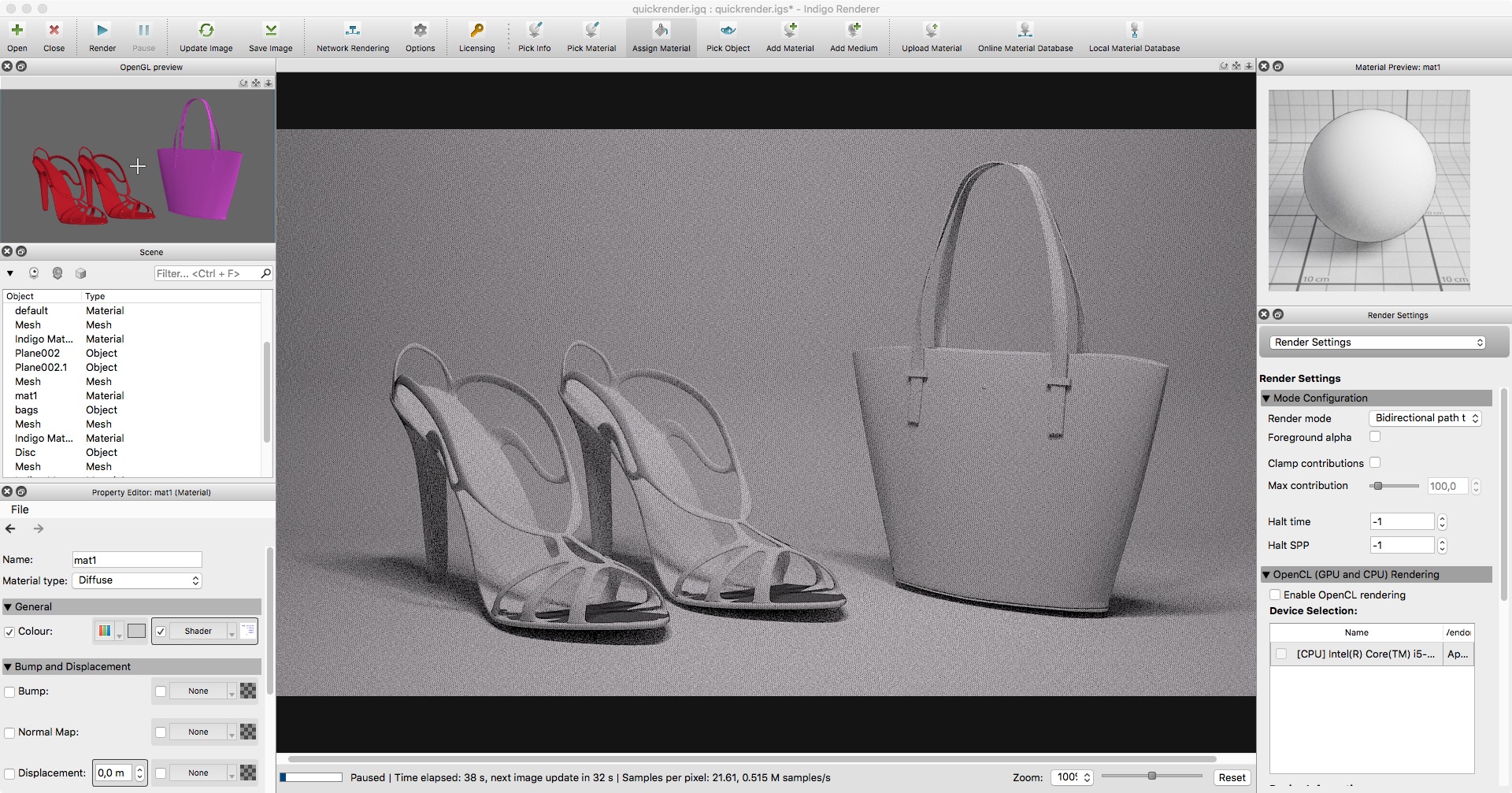Open the Material type dropdown
This screenshot has width=1512, height=793.
point(137,580)
